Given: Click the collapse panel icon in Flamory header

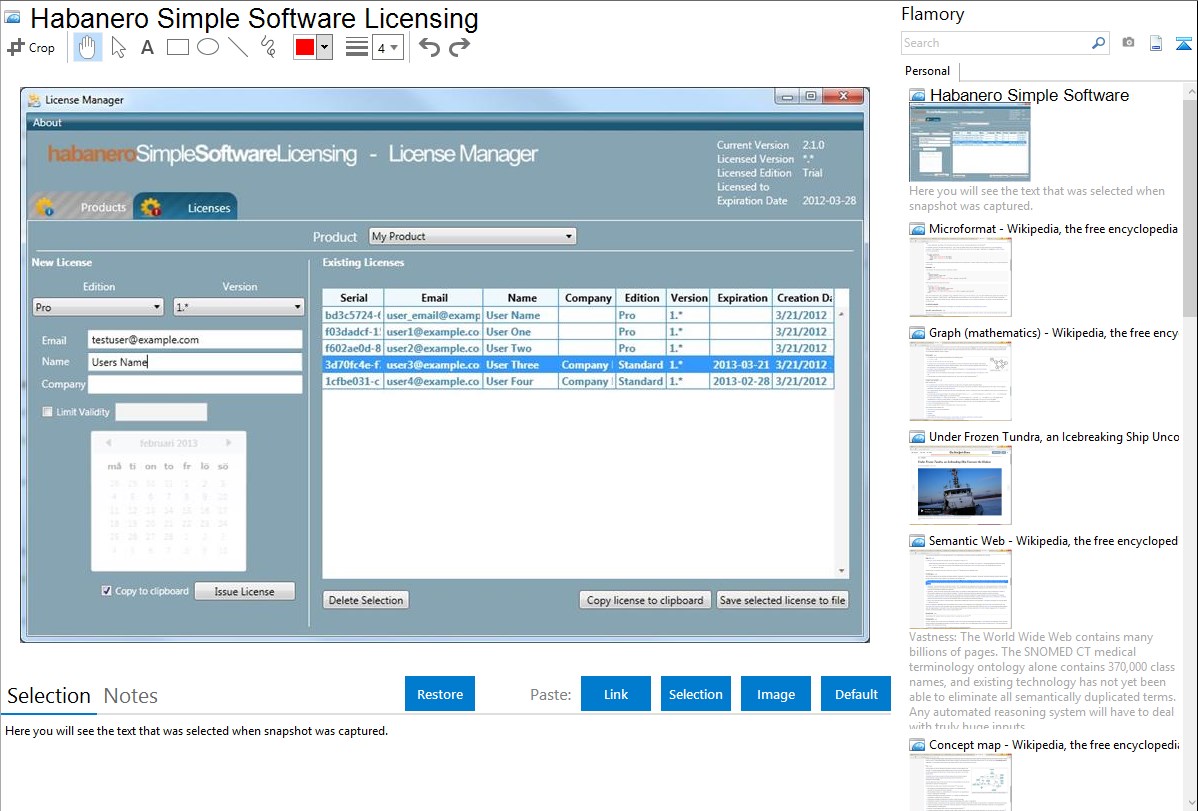Looking at the screenshot, I should click(1183, 43).
